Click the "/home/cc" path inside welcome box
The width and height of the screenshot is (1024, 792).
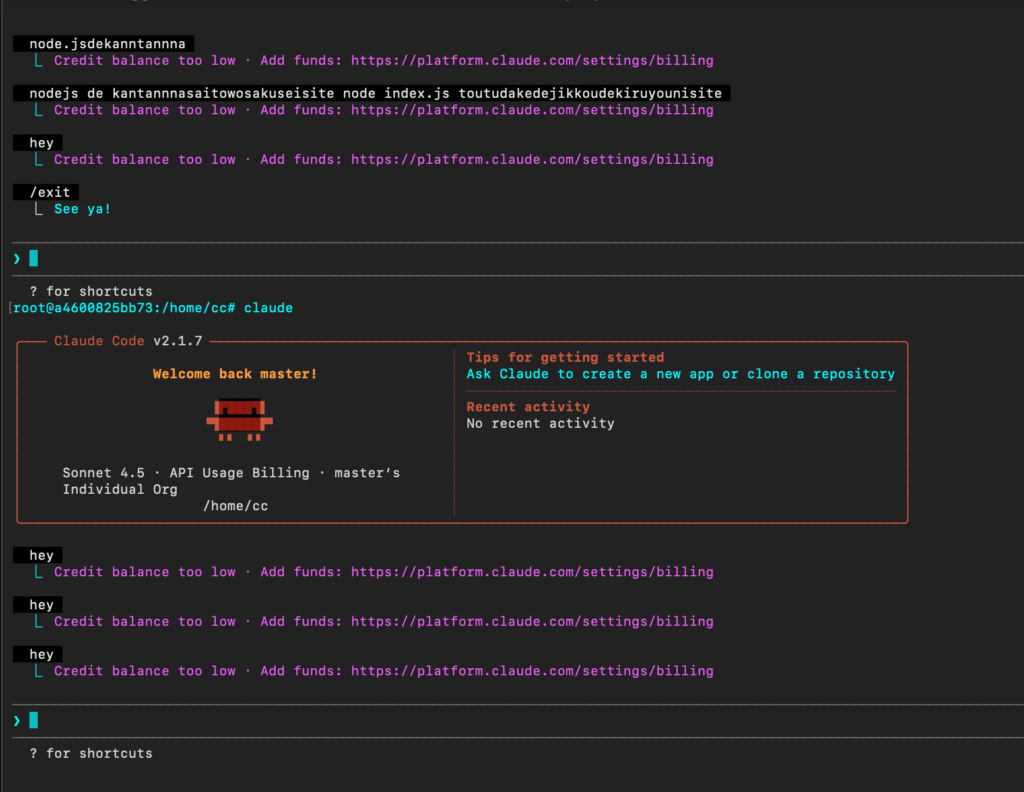click(235, 506)
